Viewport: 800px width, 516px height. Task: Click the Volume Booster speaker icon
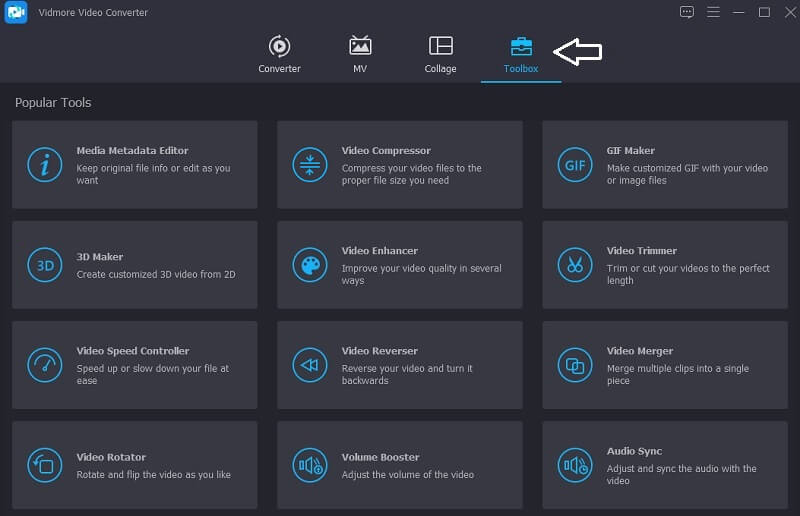click(309, 464)
